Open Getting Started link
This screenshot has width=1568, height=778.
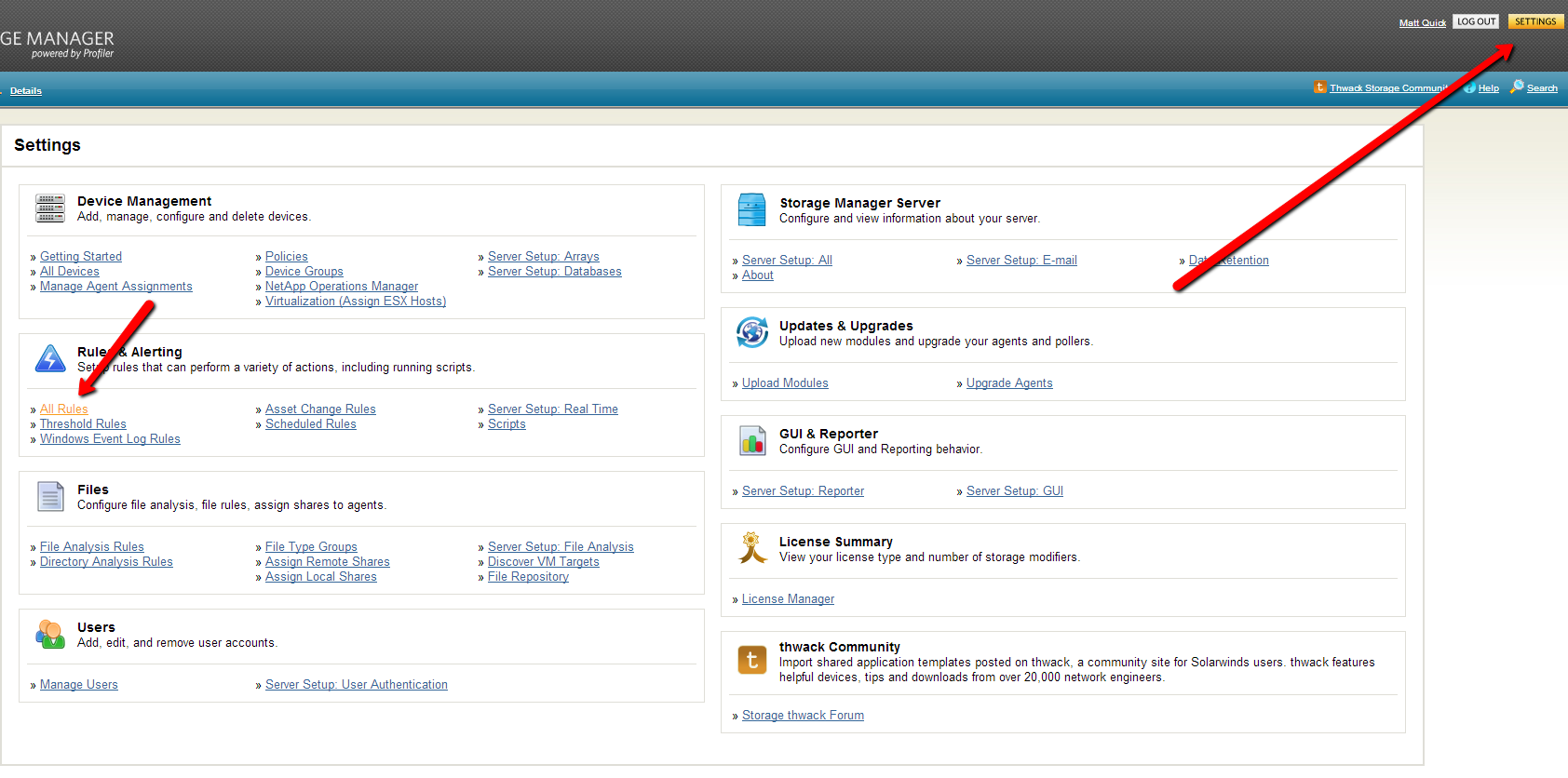81,257
